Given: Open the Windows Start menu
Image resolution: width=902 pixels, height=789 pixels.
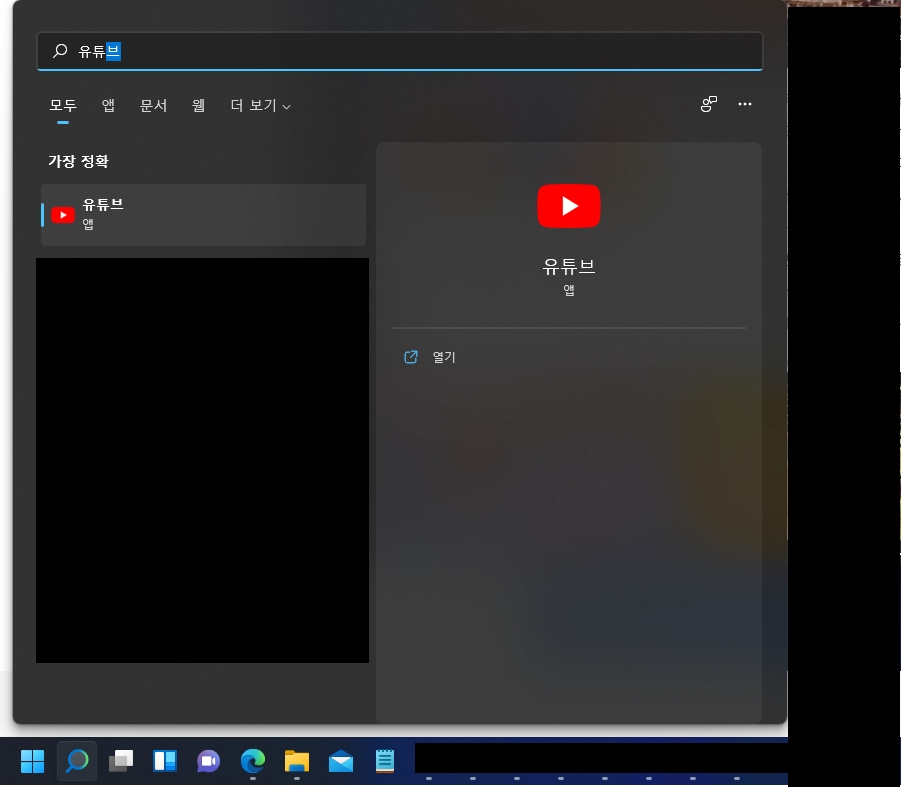Looking at the screenshot, I should tap(32, 761).
